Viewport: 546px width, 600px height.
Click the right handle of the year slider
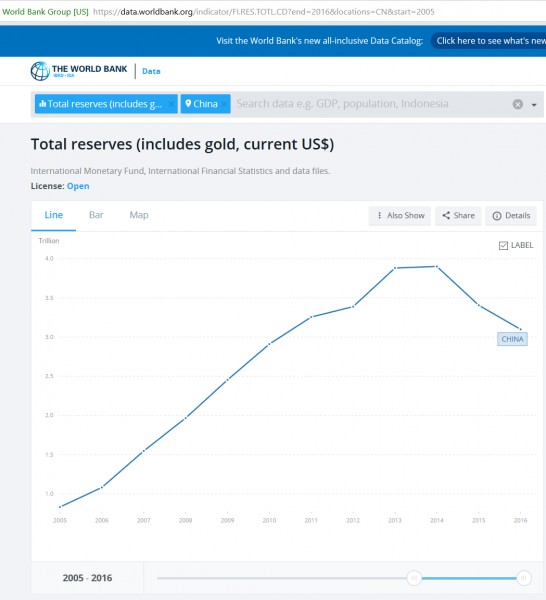pos(524,578)
